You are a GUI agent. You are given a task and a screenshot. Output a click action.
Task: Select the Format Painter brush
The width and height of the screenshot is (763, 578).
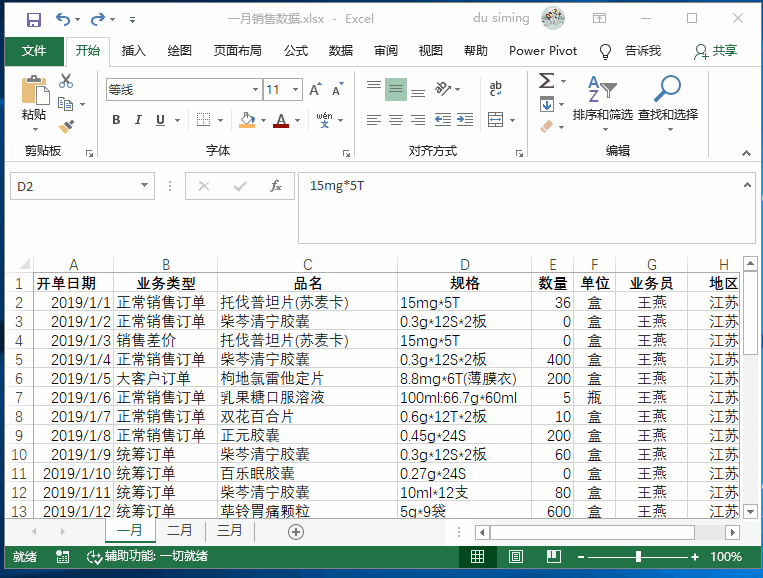[x=66, y=126]
